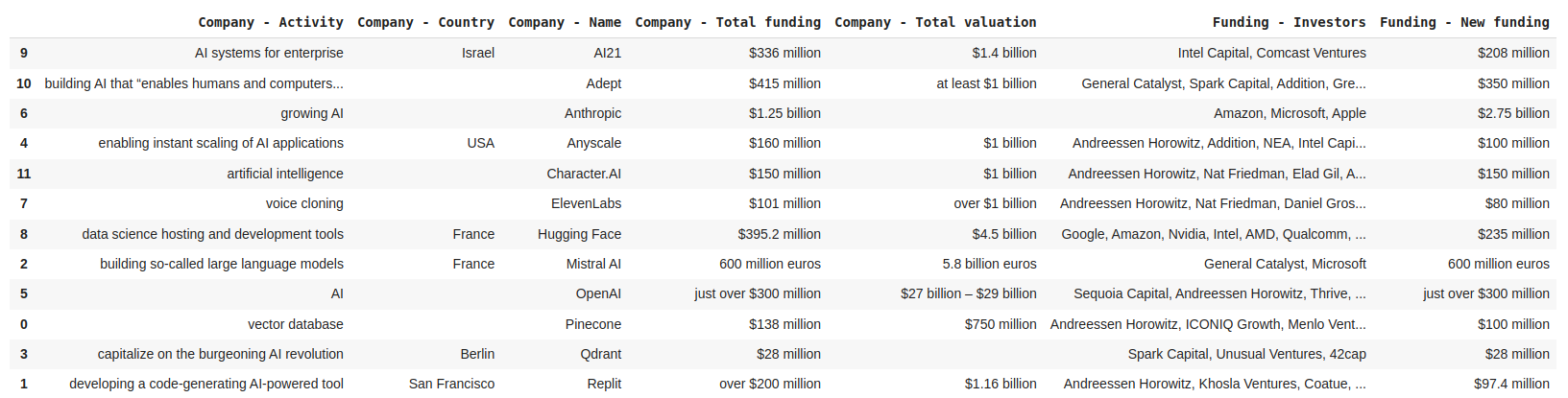Select the Hugging Face name cell

click(579, 234)
